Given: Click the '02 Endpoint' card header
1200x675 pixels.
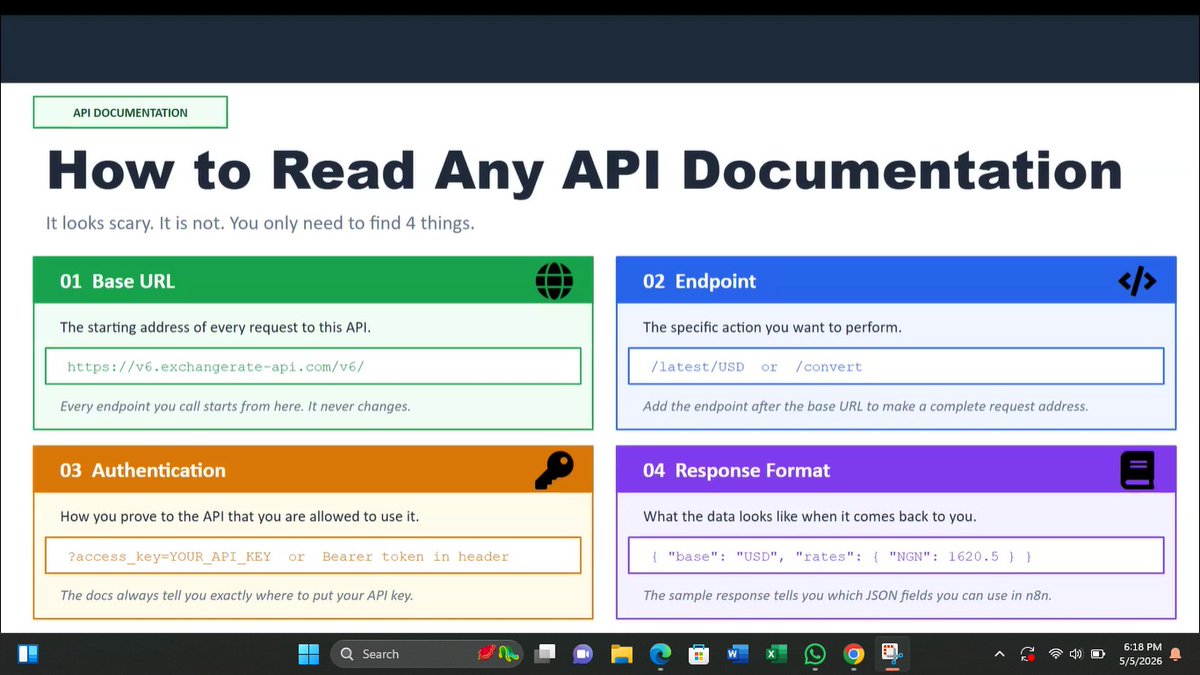Looking at the screenshot, I should click(896, 281).
